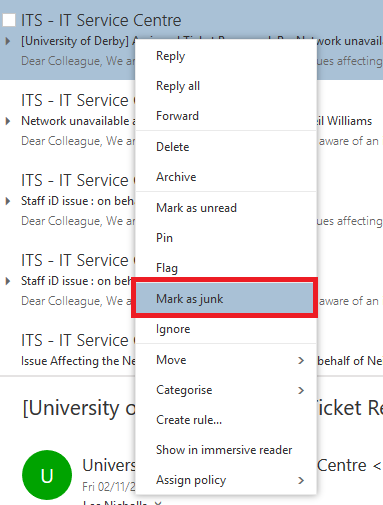Select Flag in the context menu
Viewport: 383px width, 505px height.
coord(226,268)
